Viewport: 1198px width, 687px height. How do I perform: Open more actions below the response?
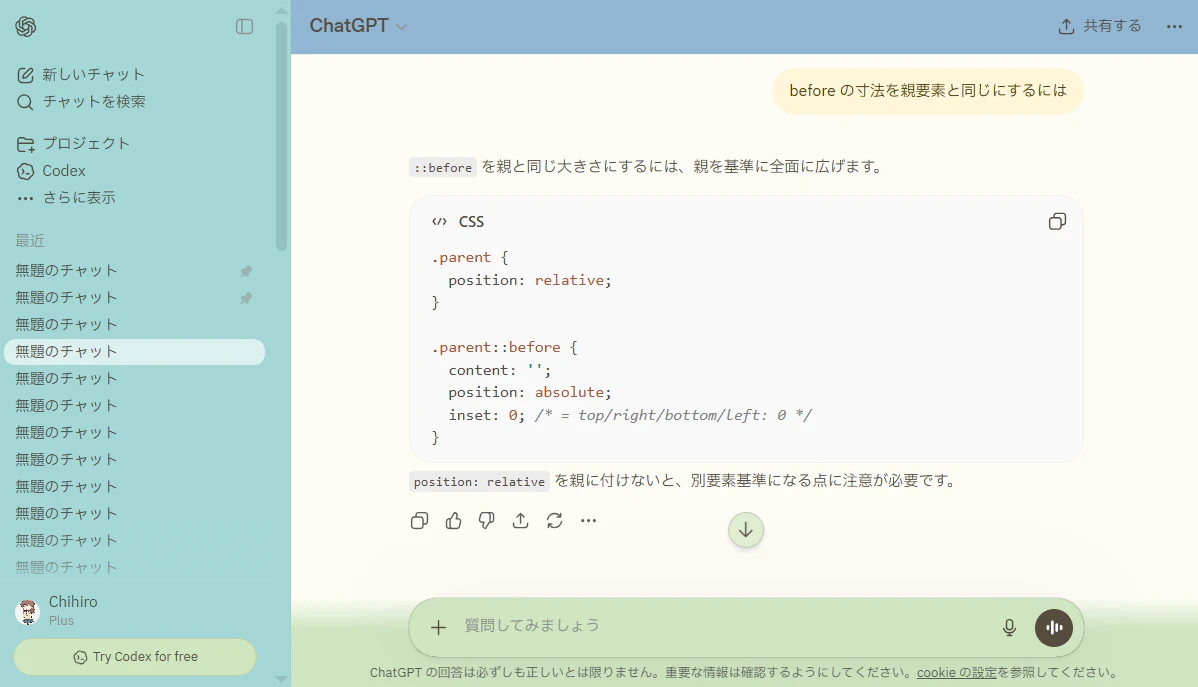point(588,521)
